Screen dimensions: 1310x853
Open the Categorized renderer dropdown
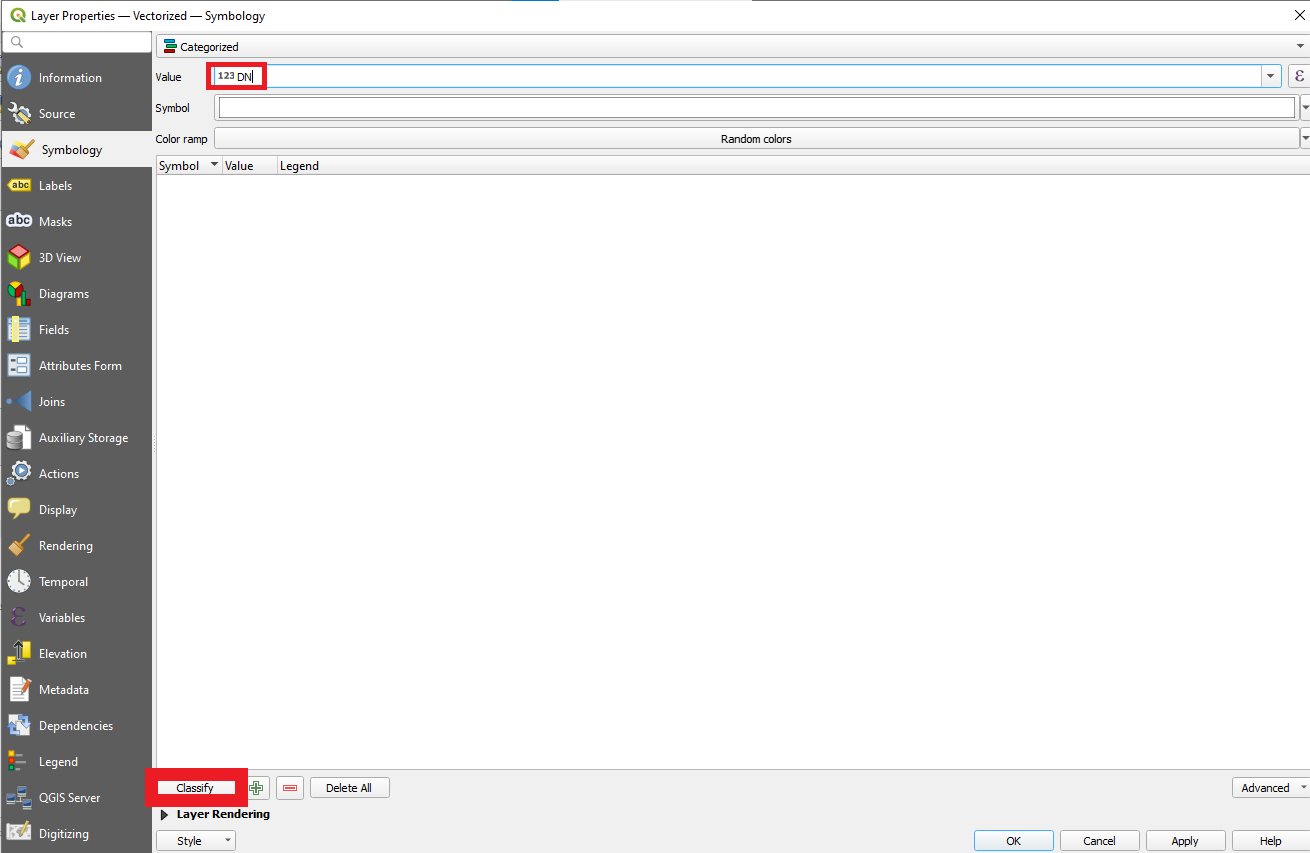tap(732, 46)
